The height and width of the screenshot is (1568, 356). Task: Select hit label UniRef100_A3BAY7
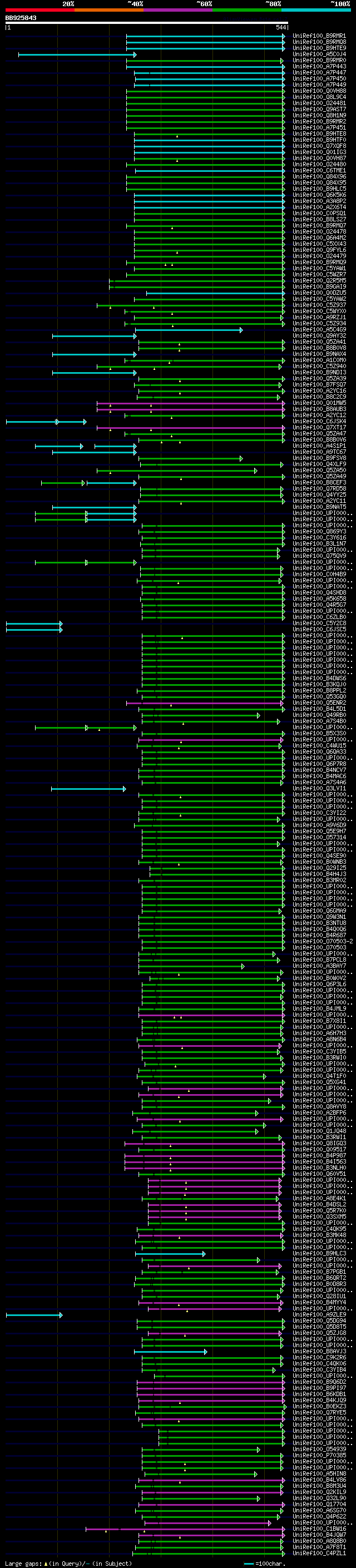click(x=319, y=966)
